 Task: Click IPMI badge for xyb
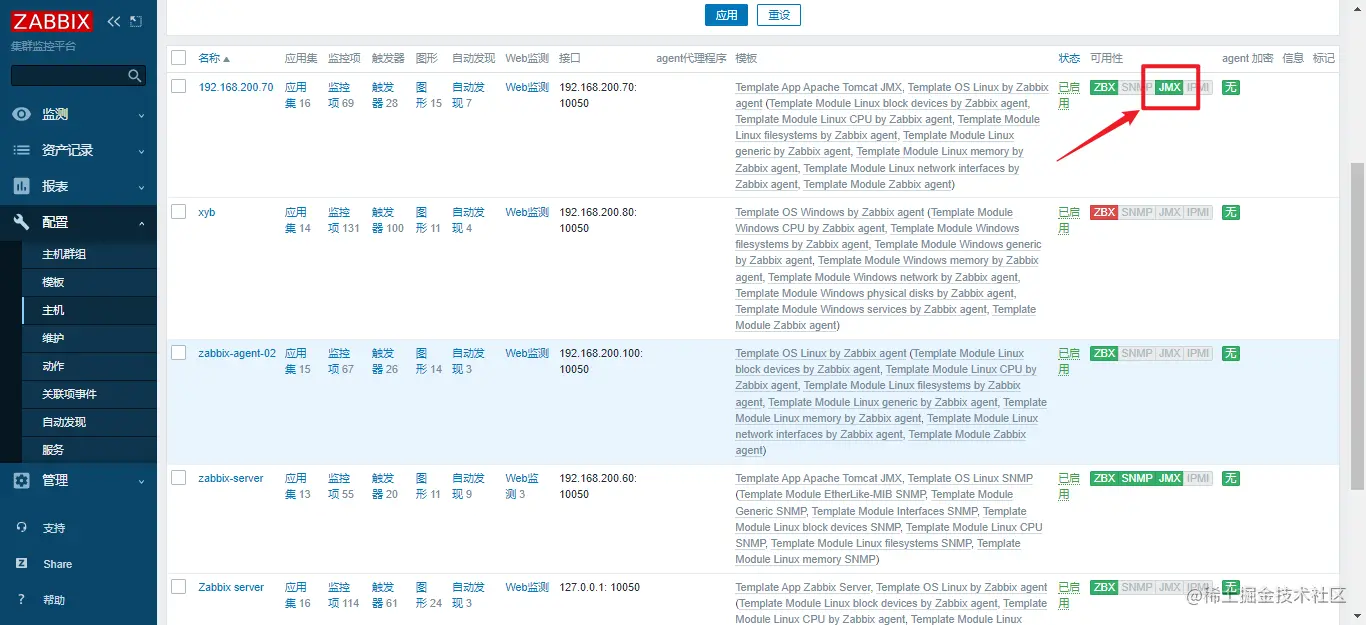pyautogui.click(x=1198, y=213)
